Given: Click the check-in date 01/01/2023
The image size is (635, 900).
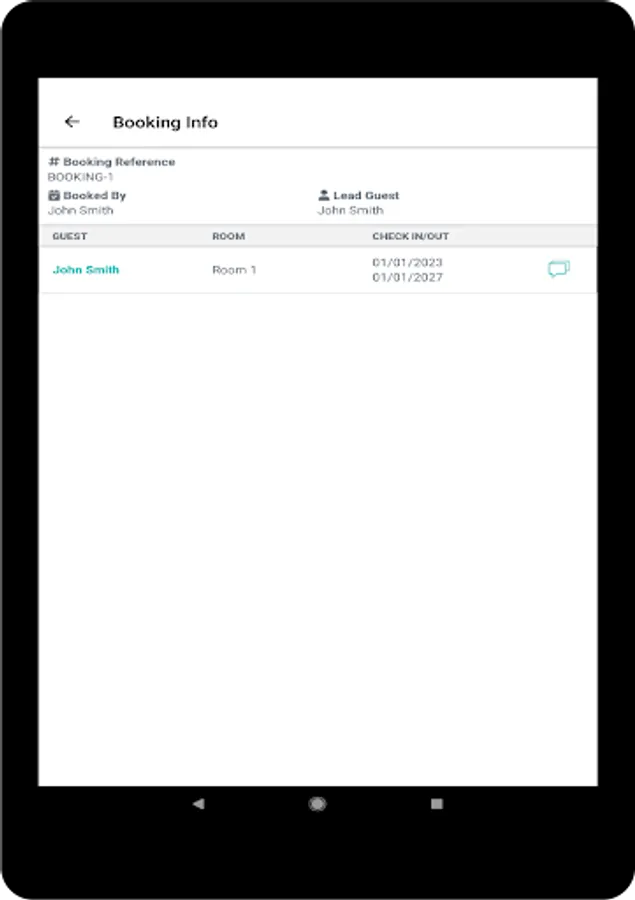Looking at the screenshot, I should coord(408,262).
